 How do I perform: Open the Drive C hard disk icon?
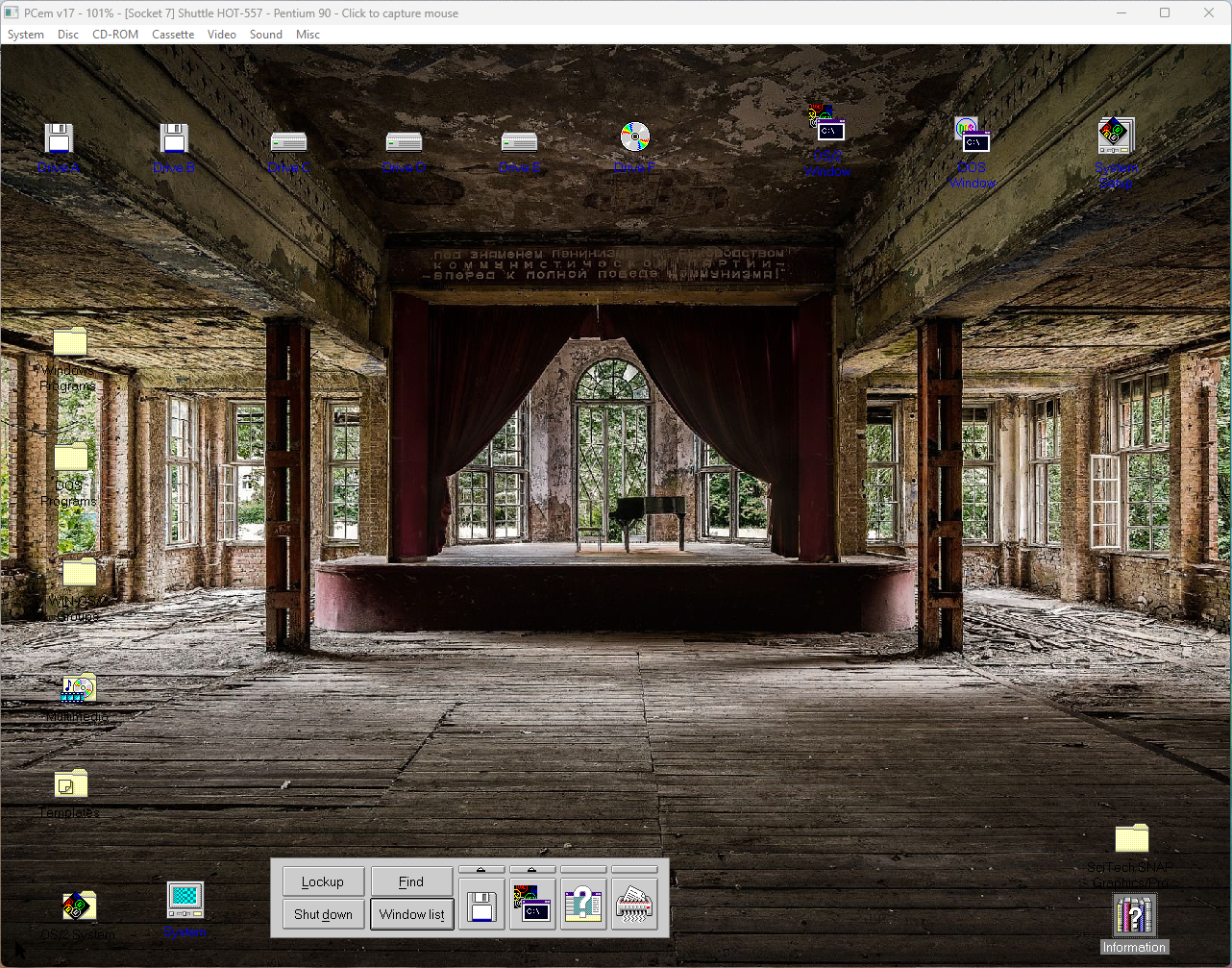[288, 142]
